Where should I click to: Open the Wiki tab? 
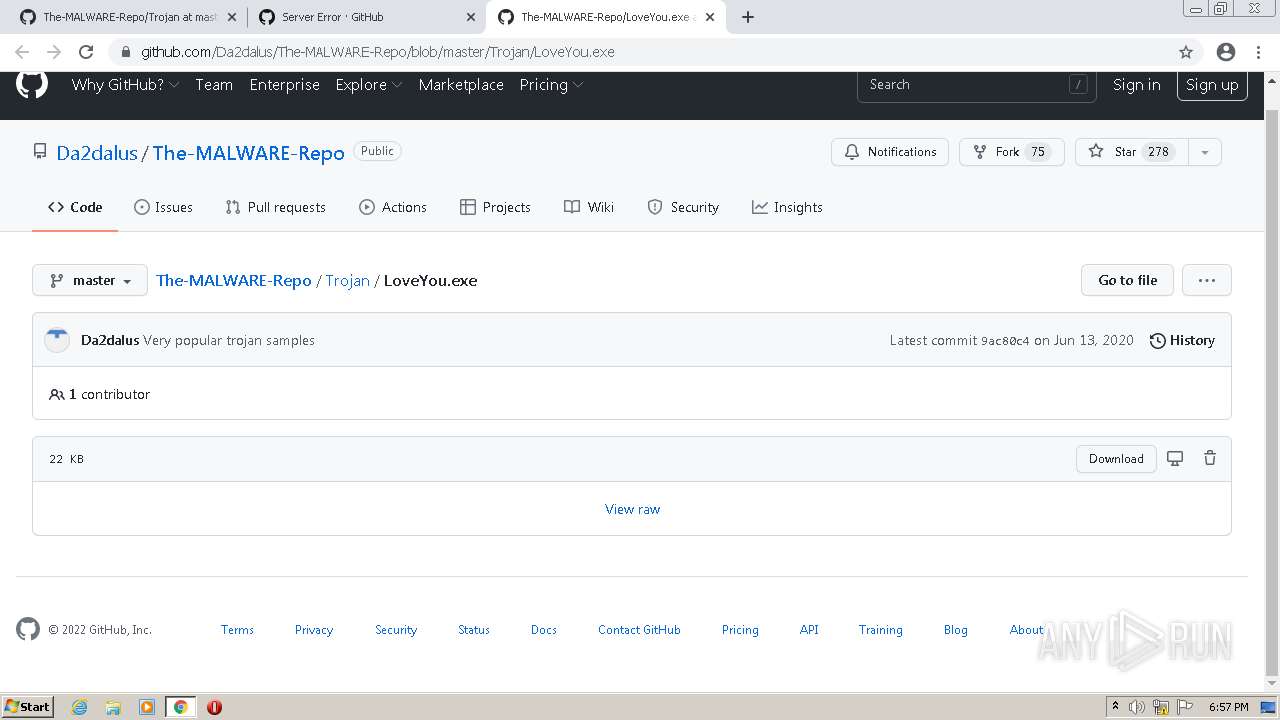pos(589,207)
